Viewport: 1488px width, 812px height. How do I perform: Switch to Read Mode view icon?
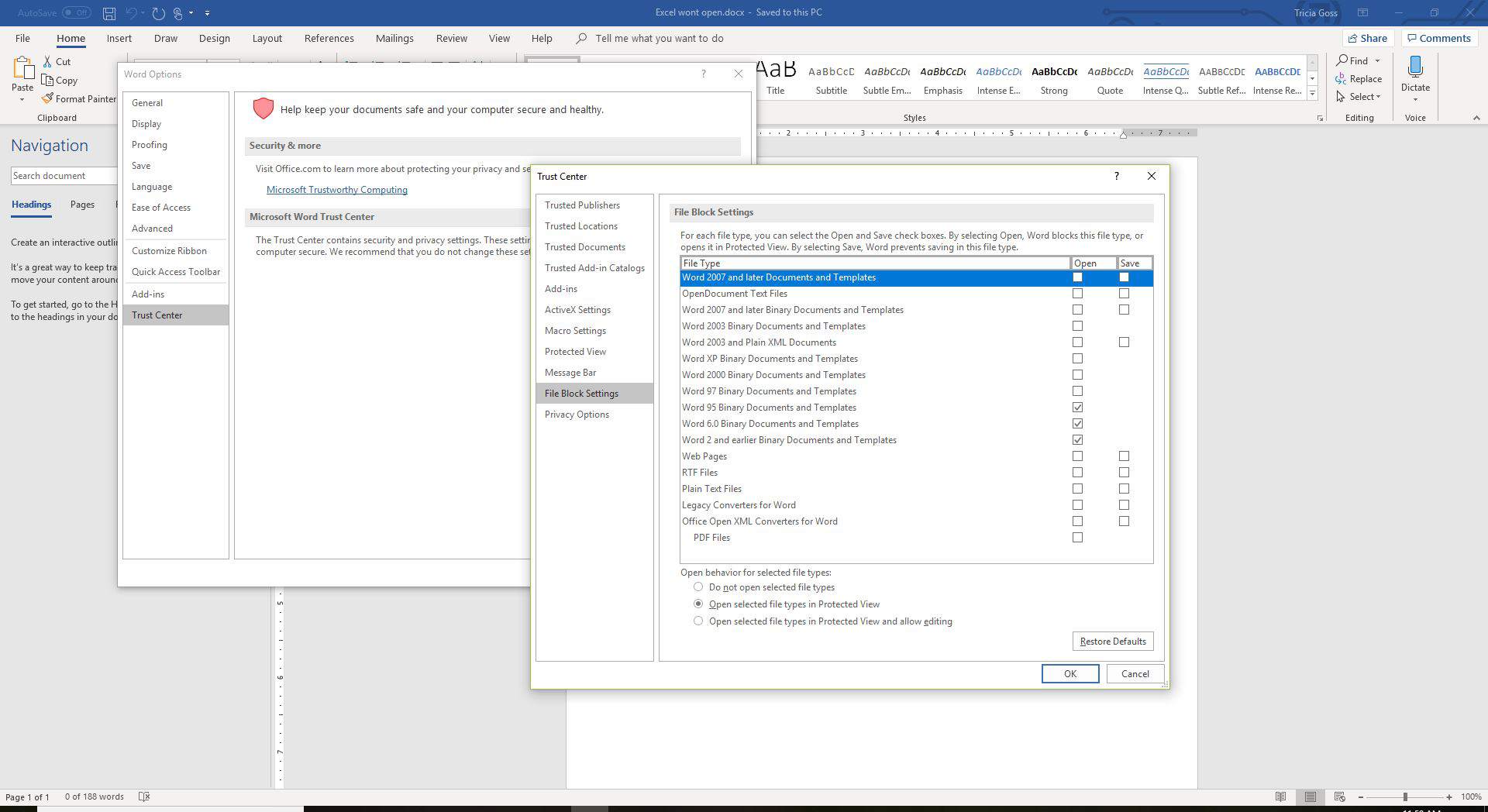[x=1280, y=797]
